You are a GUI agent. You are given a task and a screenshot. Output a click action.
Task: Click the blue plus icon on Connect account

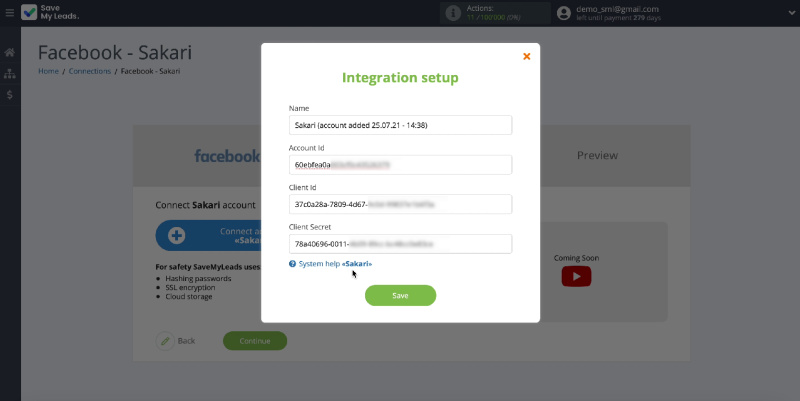(x=177, y=236)
